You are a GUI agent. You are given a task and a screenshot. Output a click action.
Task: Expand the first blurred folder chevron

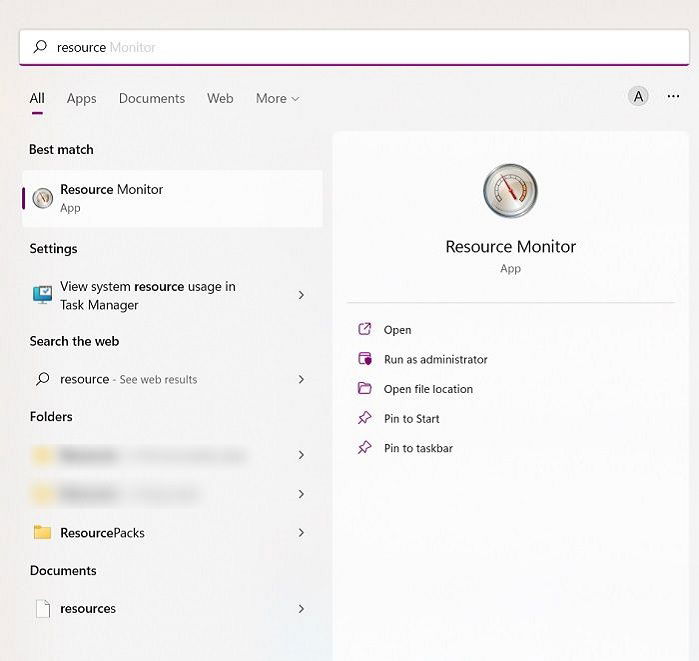tap(301, 455)
